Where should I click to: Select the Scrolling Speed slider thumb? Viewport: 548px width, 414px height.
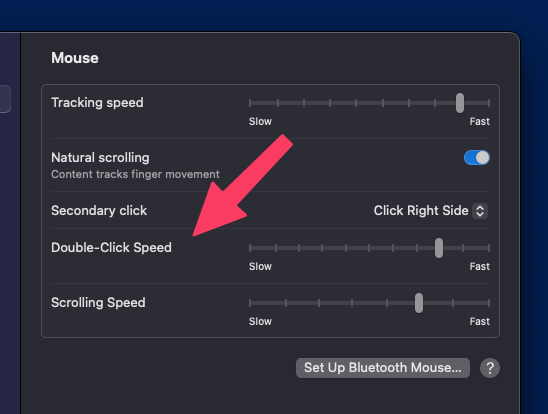[x=419, y=303]
